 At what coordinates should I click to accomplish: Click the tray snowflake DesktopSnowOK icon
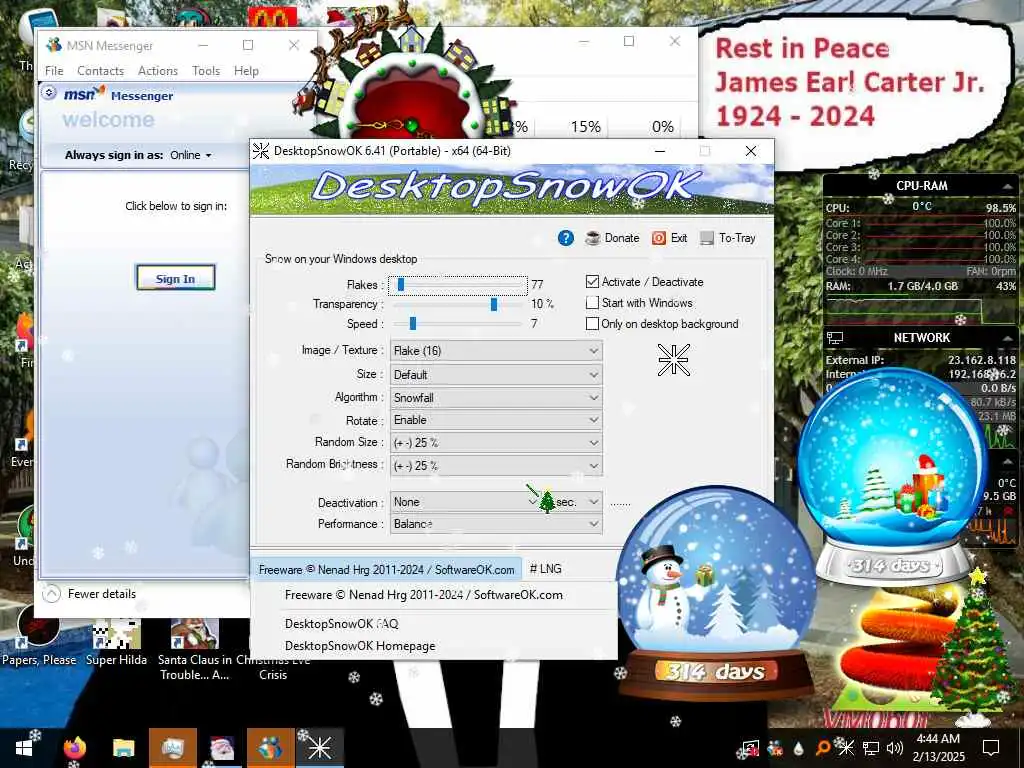pos(846,748)
